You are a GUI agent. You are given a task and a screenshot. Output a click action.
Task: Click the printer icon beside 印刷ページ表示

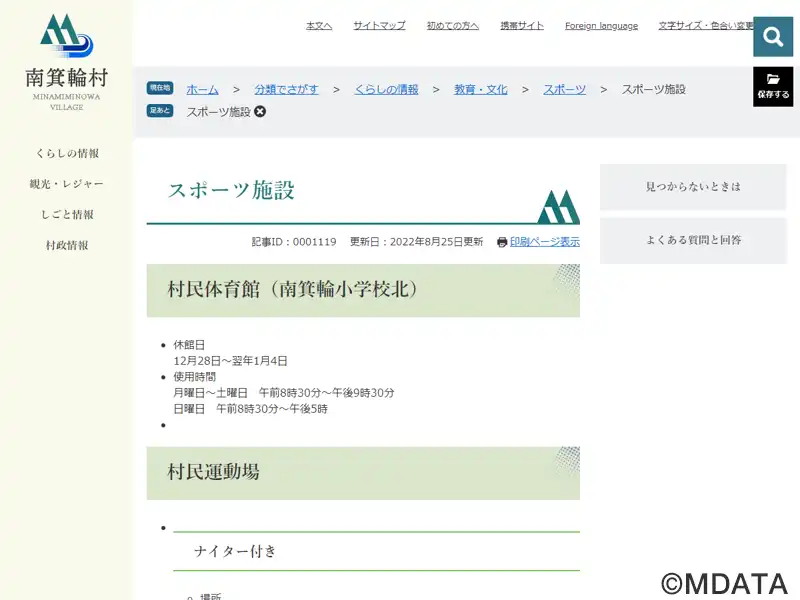(502, 242)
